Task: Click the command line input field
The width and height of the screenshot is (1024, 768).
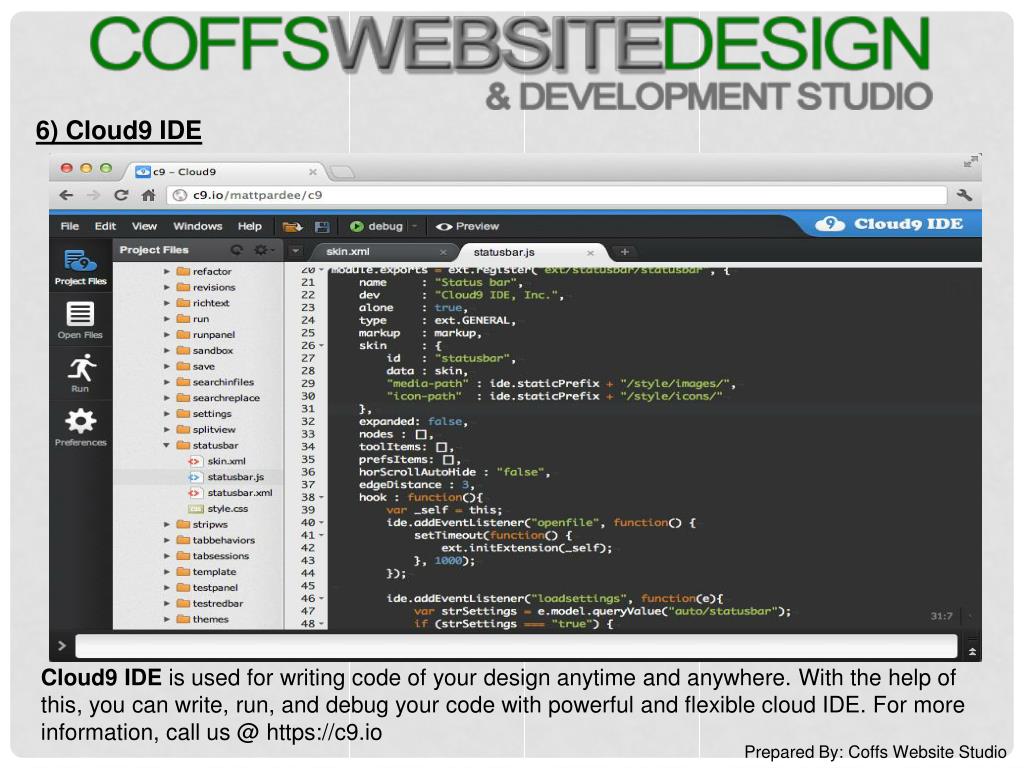Action: pos(517,646)
